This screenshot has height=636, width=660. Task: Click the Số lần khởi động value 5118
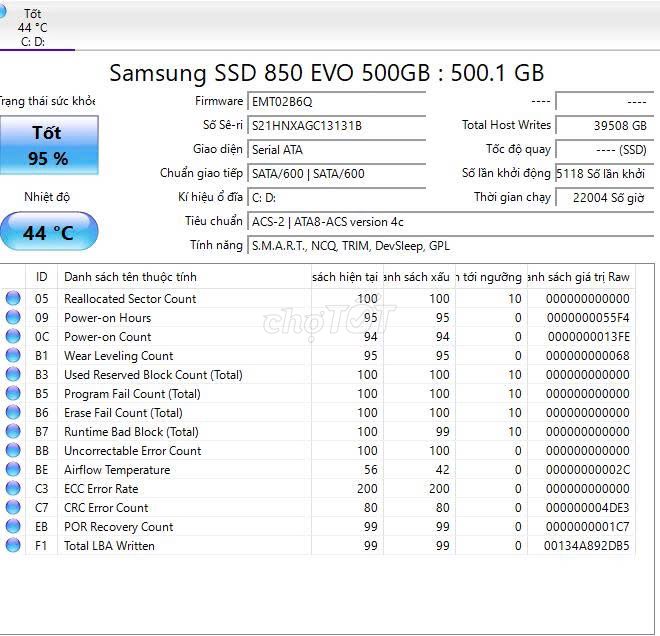[x=604, y=174]
